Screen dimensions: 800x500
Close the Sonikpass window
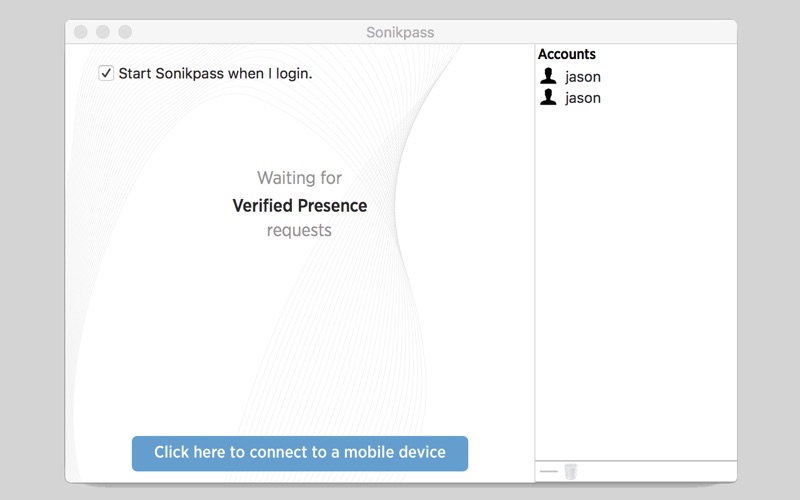[x=81, y=32]
